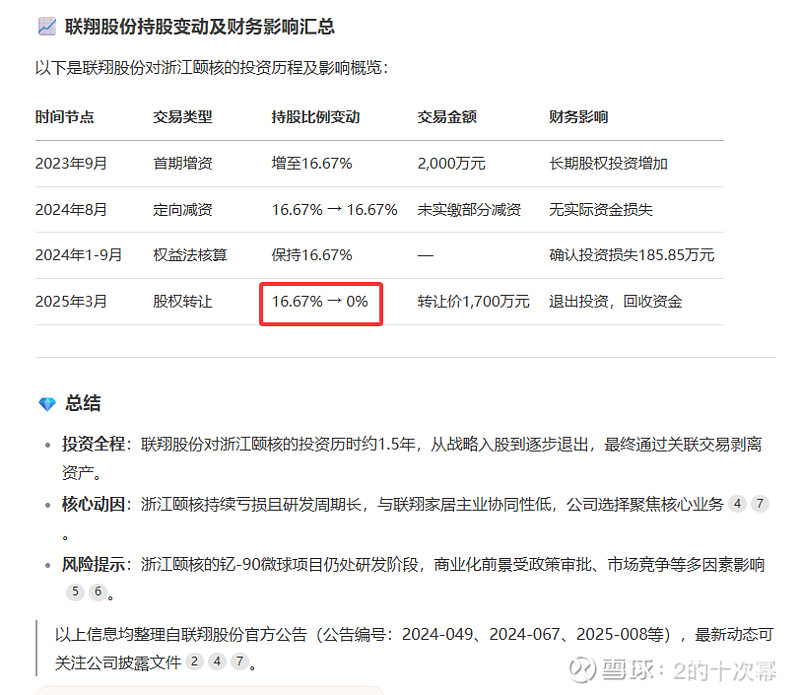Select the 16.67% → 0% cell text
Screen dimensions: 800x695
pos(320,302)
